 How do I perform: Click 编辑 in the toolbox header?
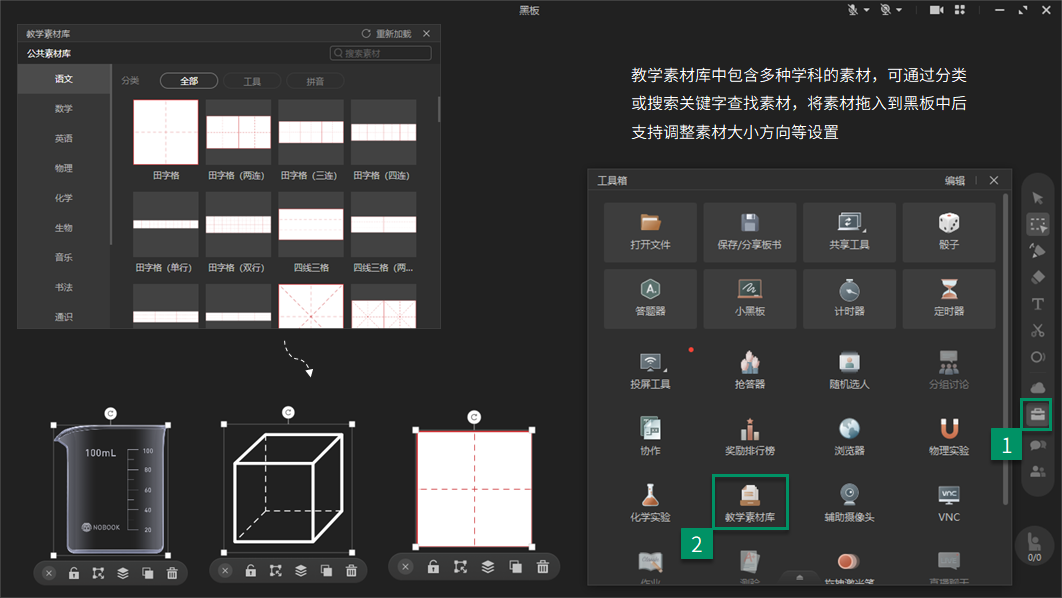955,180
